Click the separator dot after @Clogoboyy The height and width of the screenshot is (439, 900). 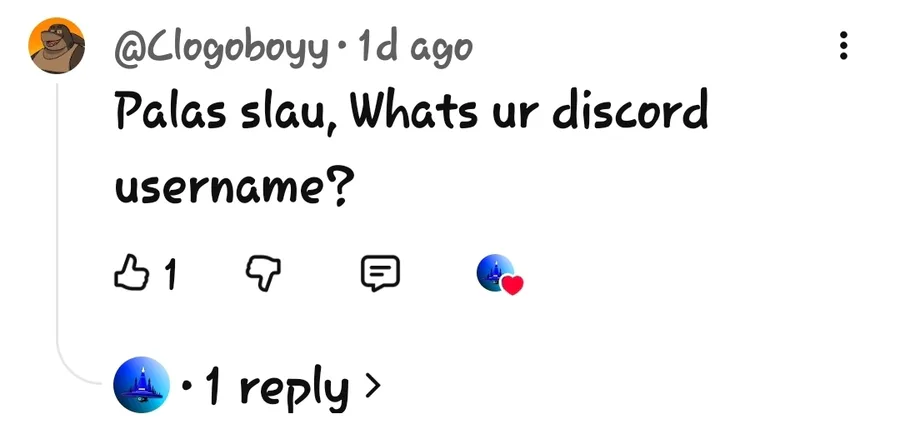[x=344, y=46]
